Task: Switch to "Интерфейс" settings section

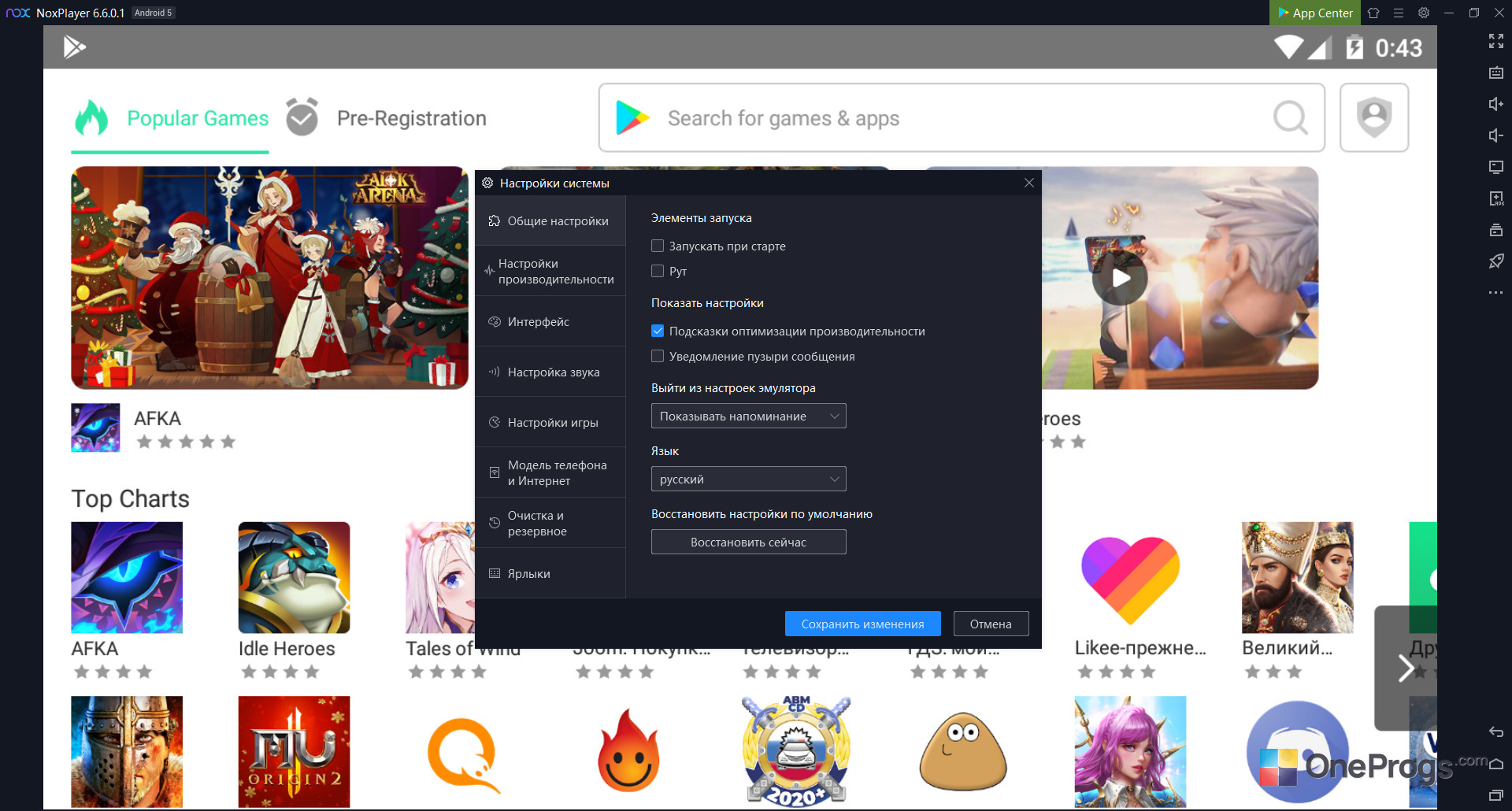Action: point(550,321)
